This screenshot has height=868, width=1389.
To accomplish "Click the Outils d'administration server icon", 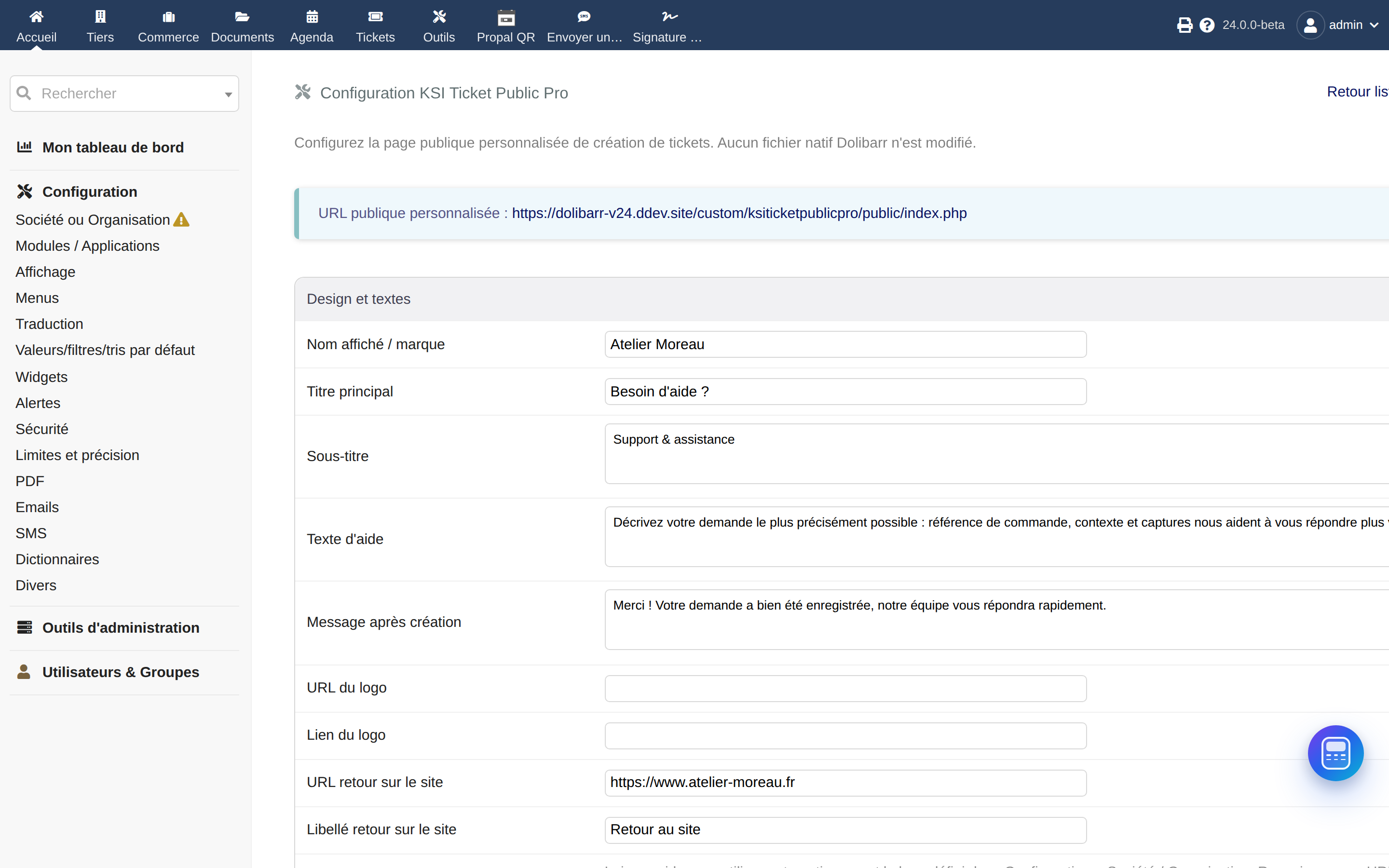I will [24, 627].
